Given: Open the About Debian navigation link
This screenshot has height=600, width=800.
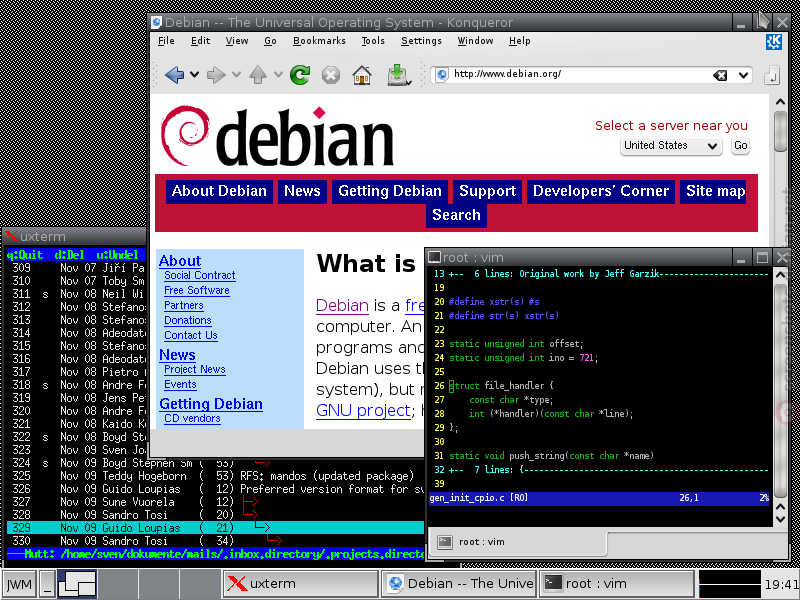Looking at the screenshot, I should pos(219,191).
